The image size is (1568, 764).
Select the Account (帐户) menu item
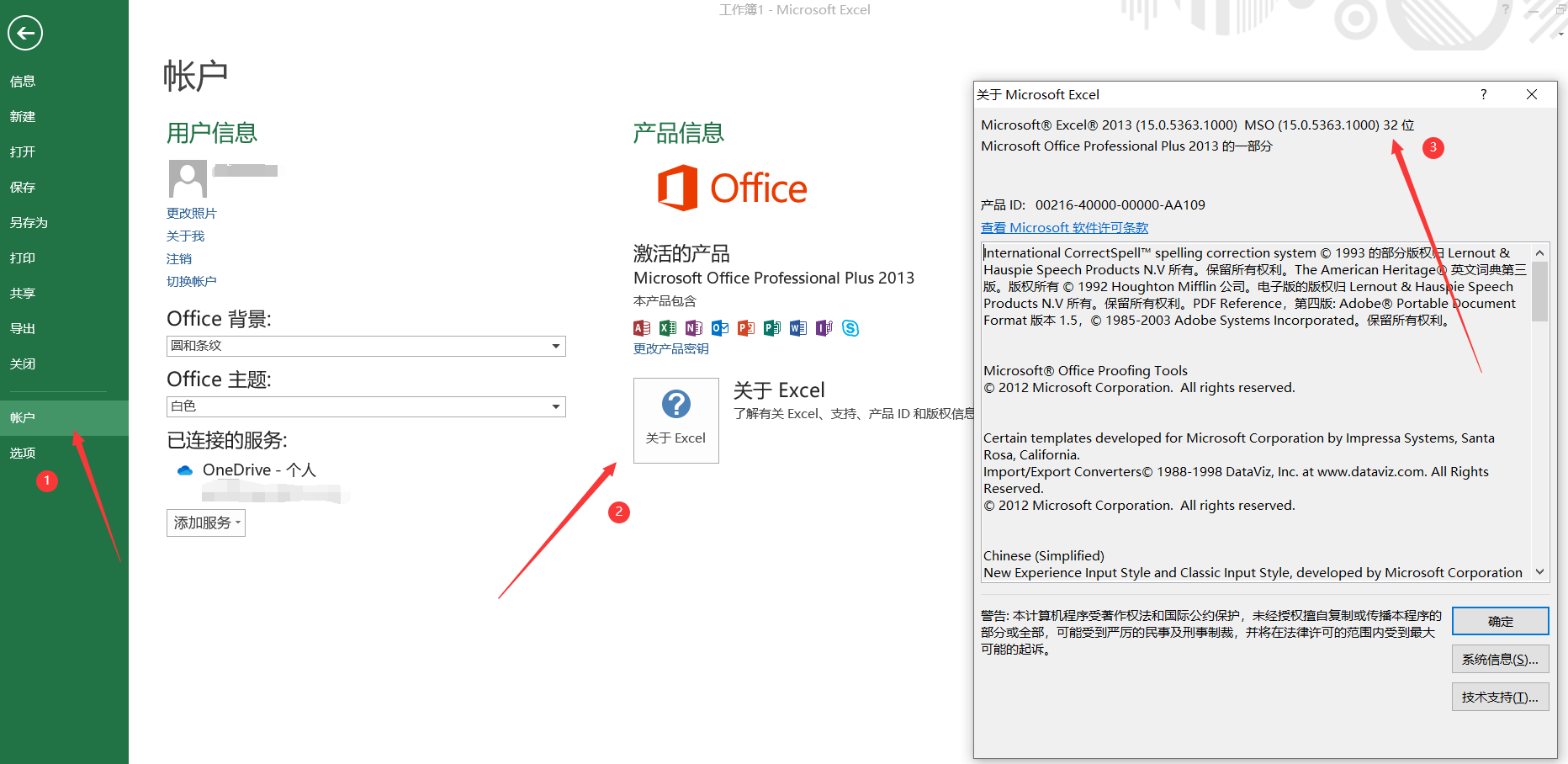tap(64, 418)
